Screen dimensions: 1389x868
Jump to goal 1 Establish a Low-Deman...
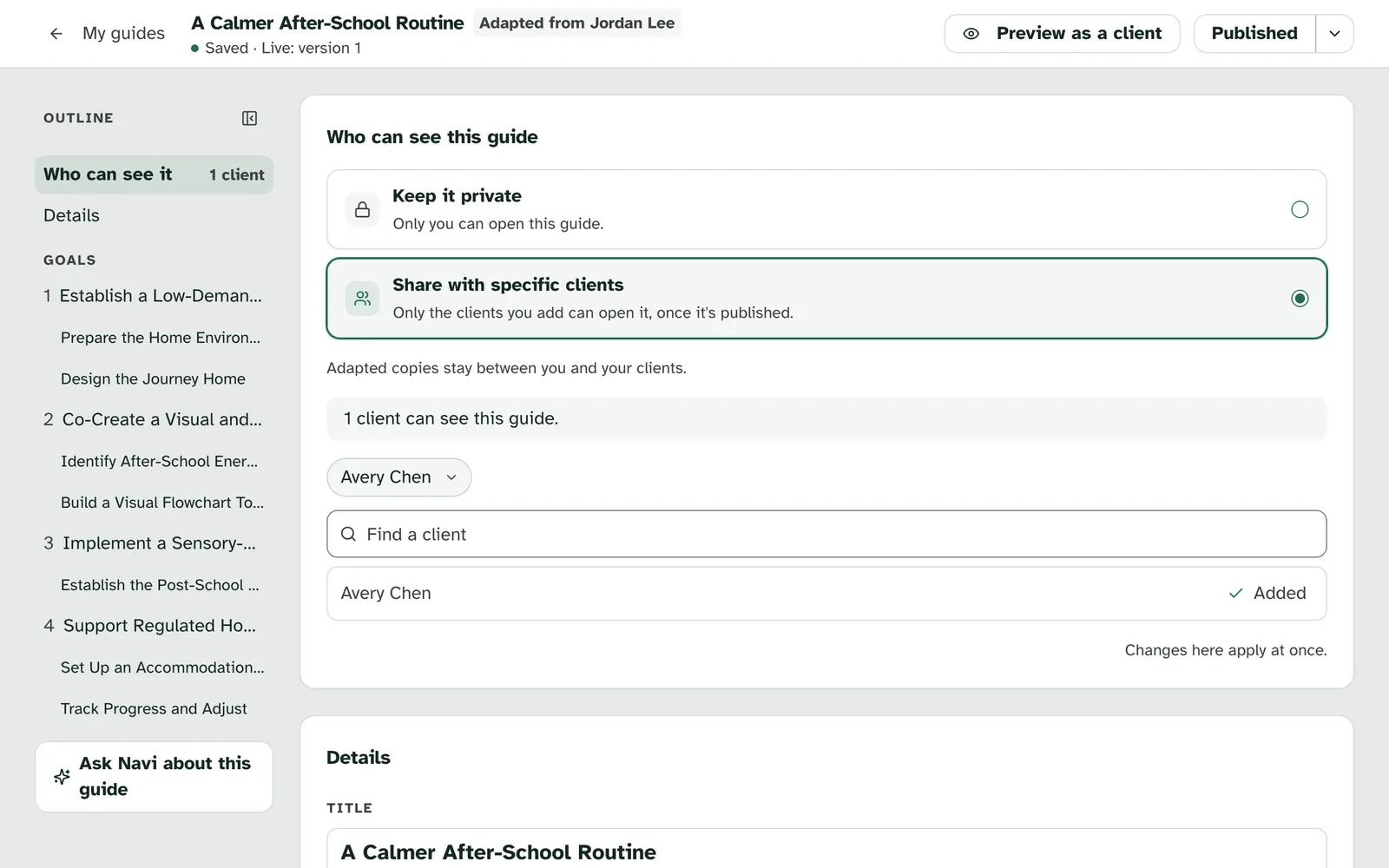[153, 296]
